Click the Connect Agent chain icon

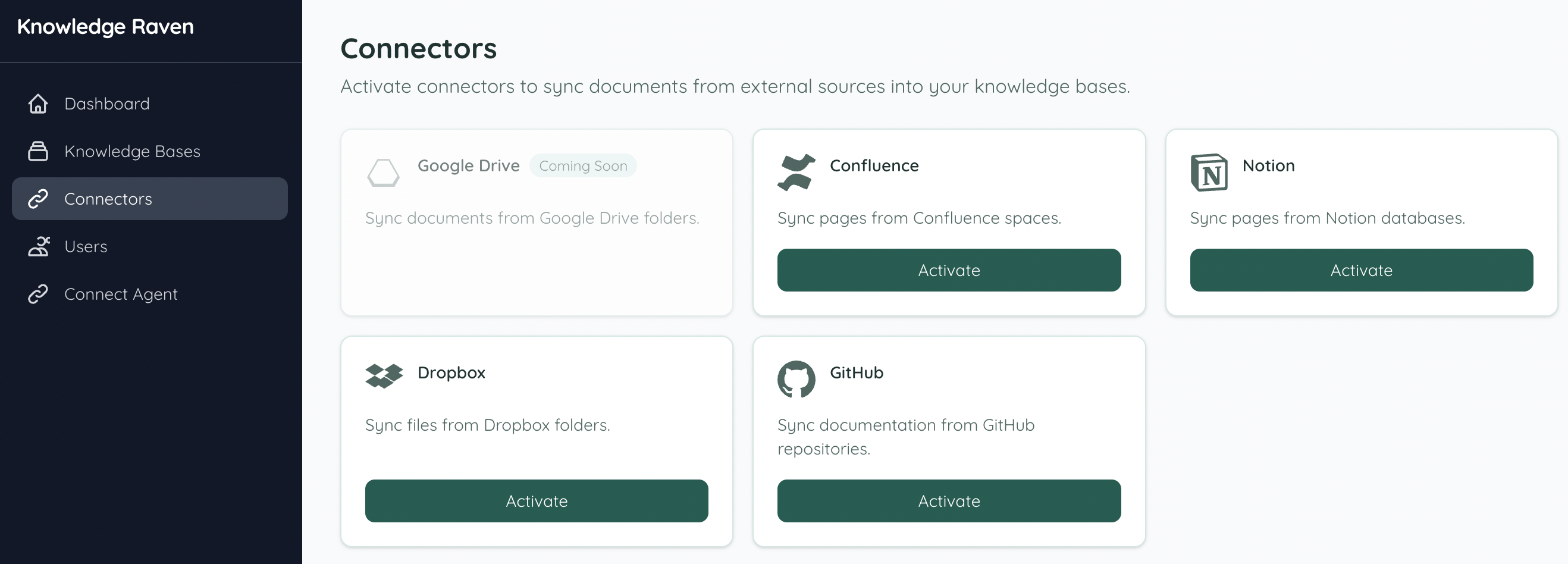(38, 294)
